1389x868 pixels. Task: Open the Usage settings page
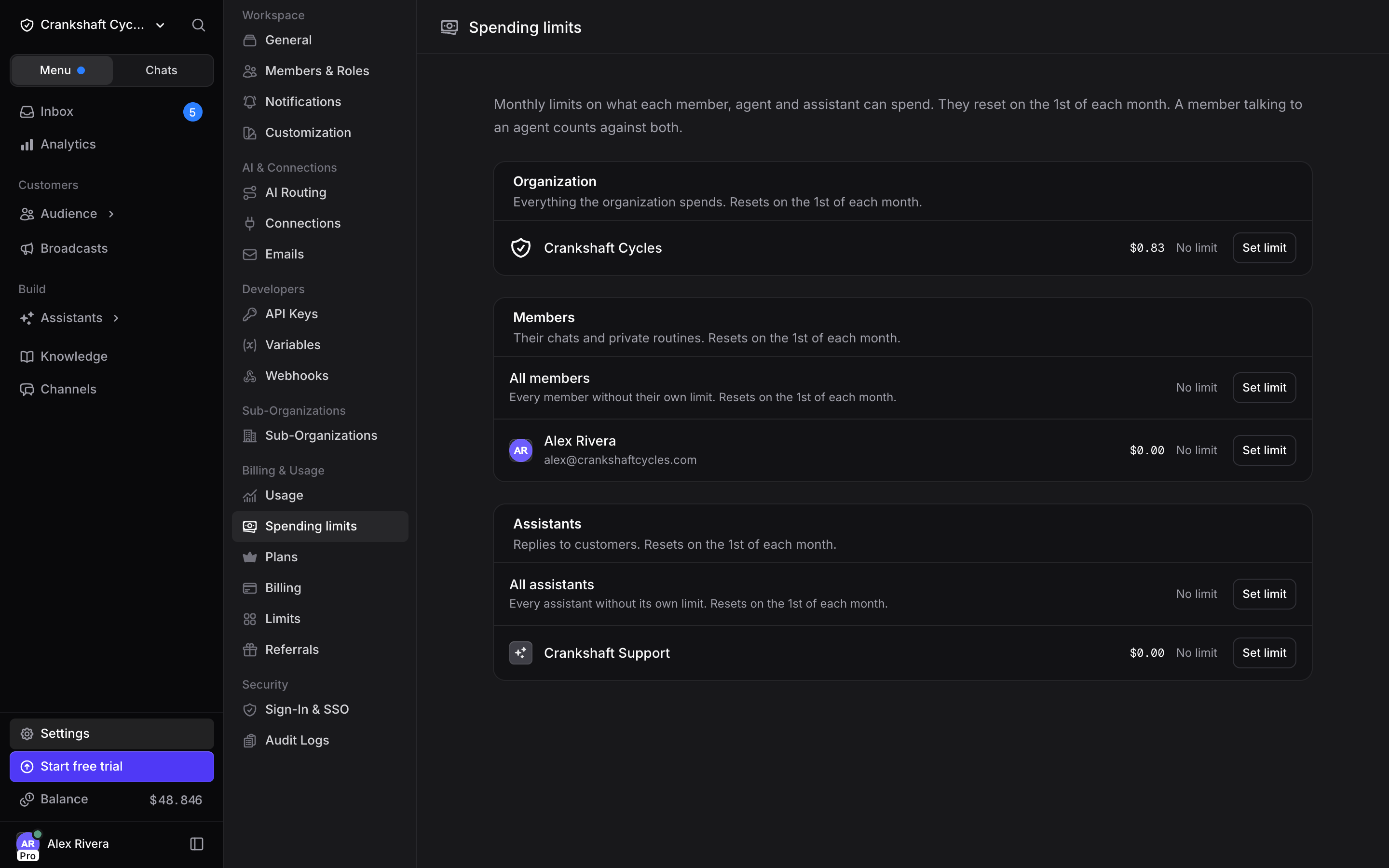click(x=320, y=495)
